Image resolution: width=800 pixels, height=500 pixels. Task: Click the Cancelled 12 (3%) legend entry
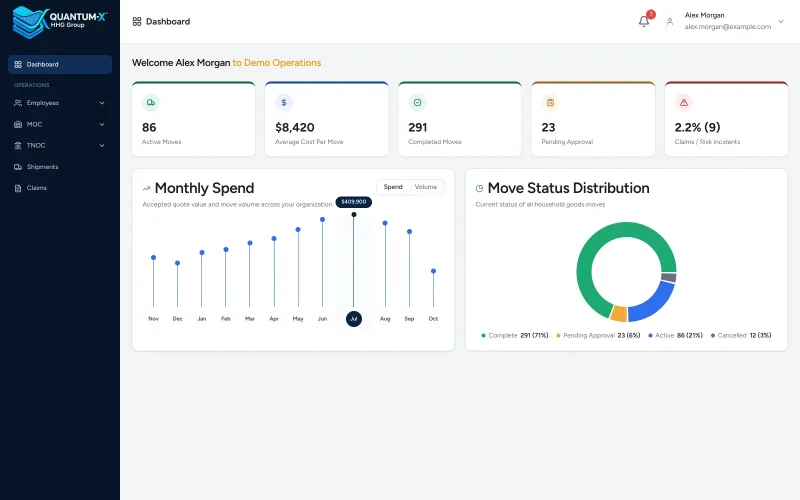741,335
